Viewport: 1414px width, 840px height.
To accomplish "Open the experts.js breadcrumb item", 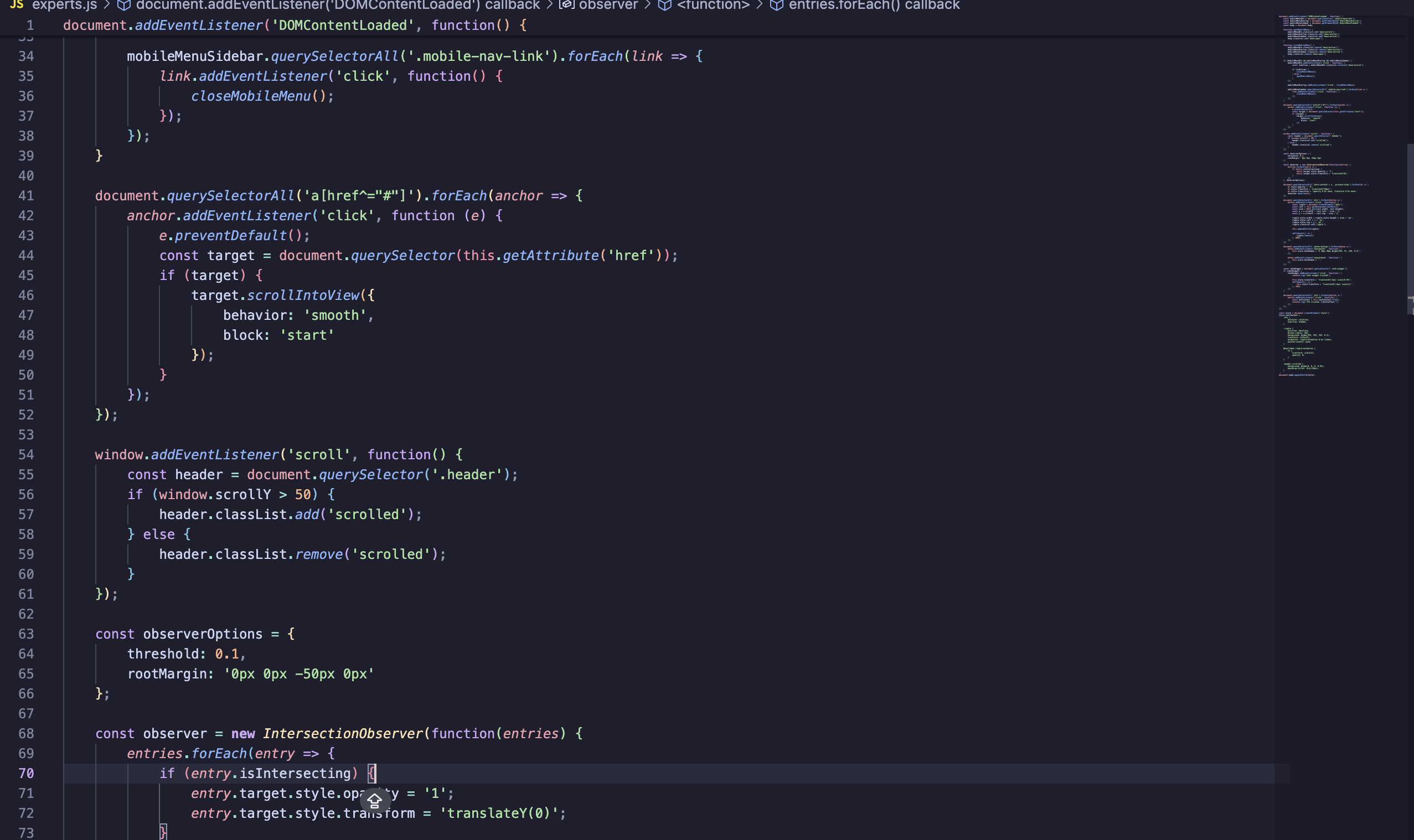I will (64, 5).
